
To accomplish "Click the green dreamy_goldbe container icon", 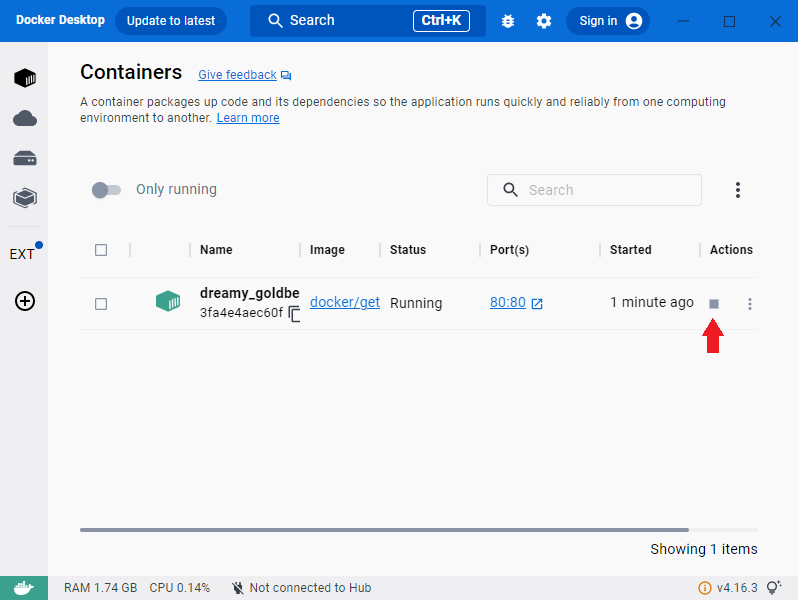I will (x=168, y=301).
